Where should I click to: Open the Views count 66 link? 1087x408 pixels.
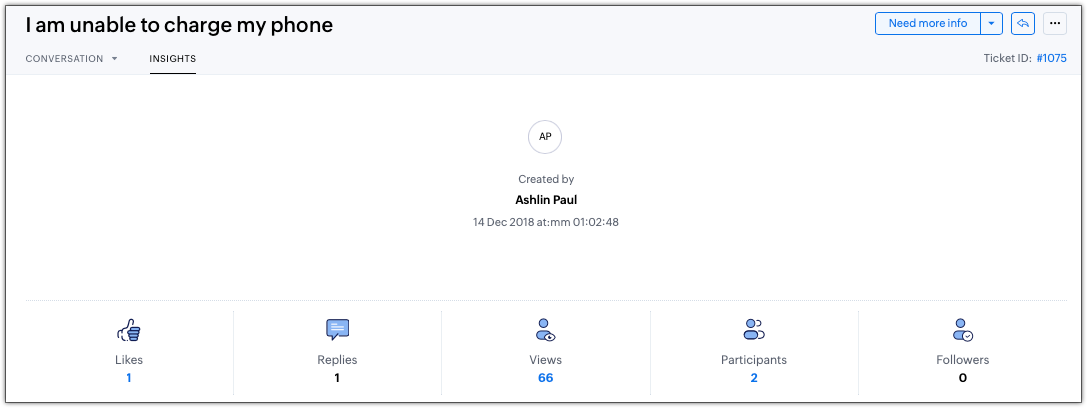(545, 378)
